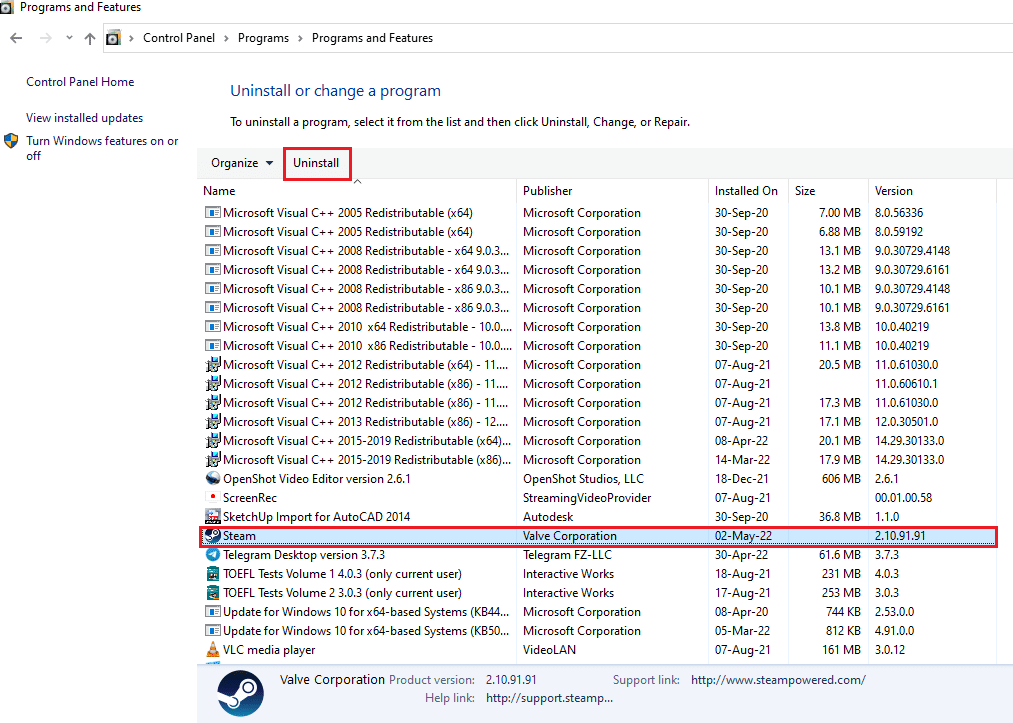Expand the chevron after Programs breadcrumb

click(300, 38)
